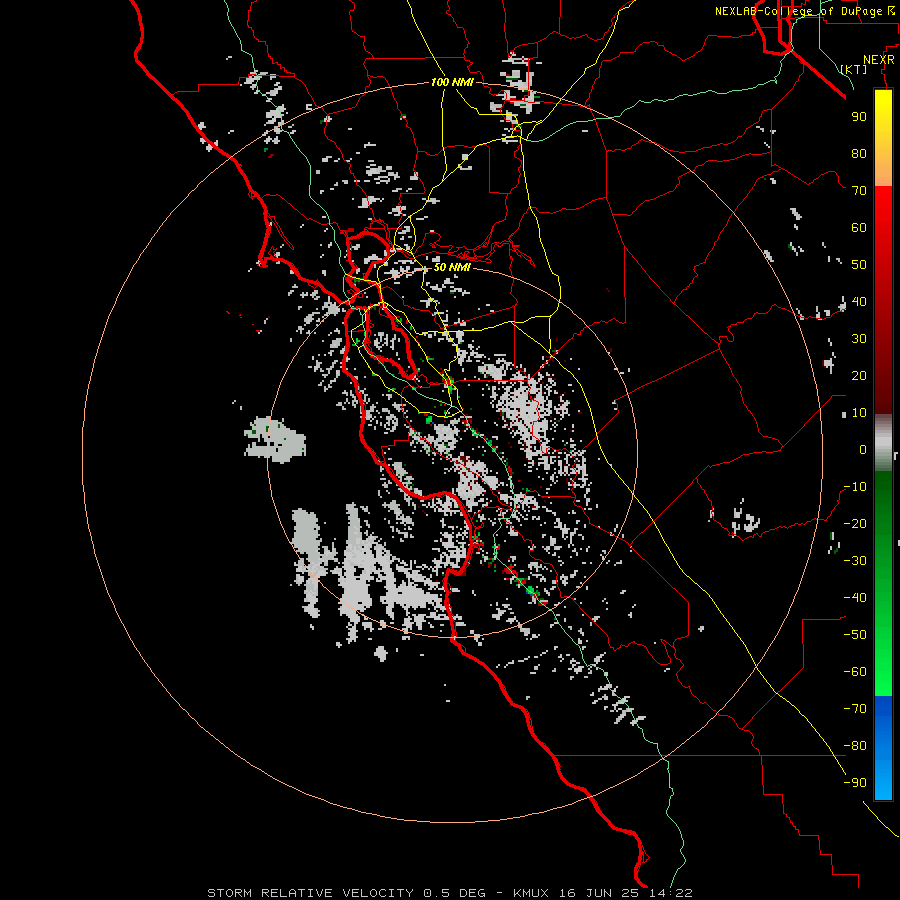The width and height of the screenshot is (900, 900).
Task: Click the -20 scale label
Action: (855, 523)
